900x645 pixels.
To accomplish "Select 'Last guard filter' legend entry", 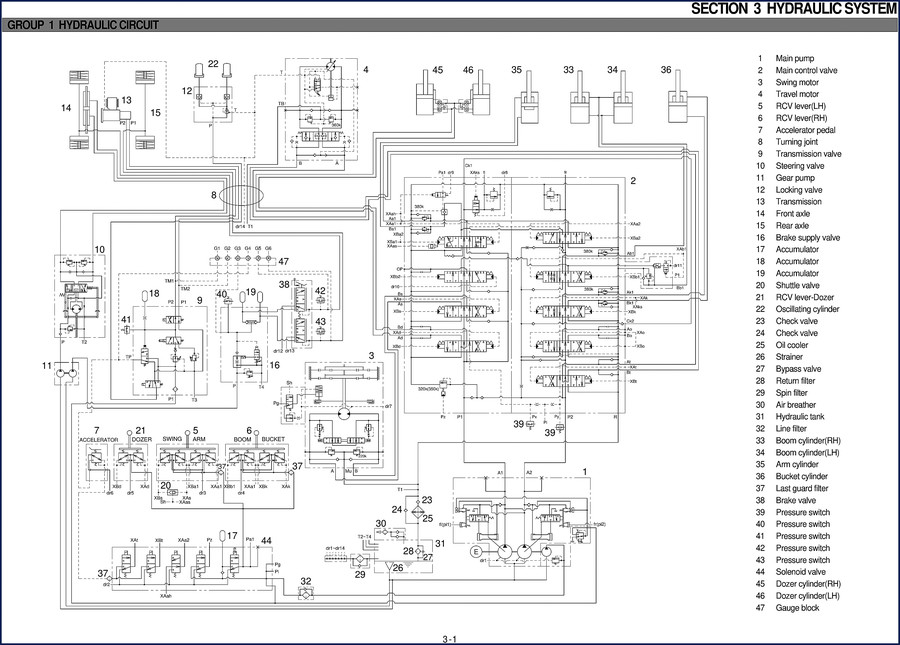I will coord(802,488).
